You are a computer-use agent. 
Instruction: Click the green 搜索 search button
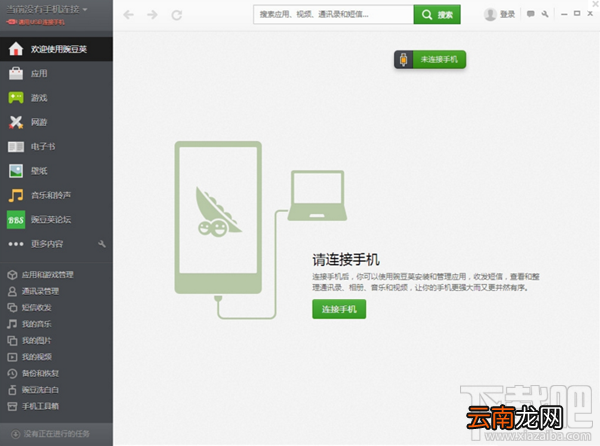(437, 15)
